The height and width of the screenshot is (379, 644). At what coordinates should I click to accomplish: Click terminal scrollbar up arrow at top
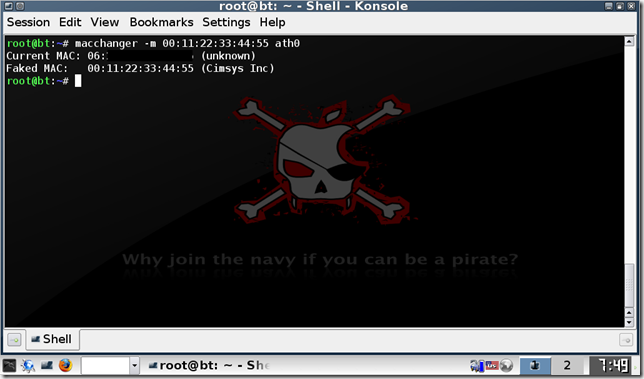629,41
